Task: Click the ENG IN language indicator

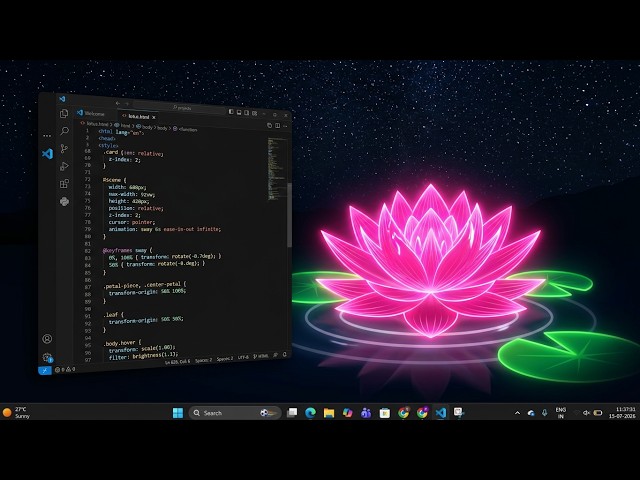Action: pyautogui.click(x=561, y=413)
